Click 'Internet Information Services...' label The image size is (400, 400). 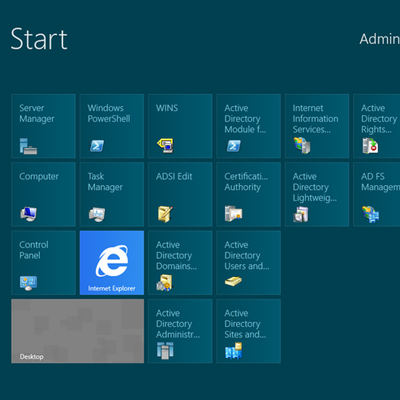point(315,119)
